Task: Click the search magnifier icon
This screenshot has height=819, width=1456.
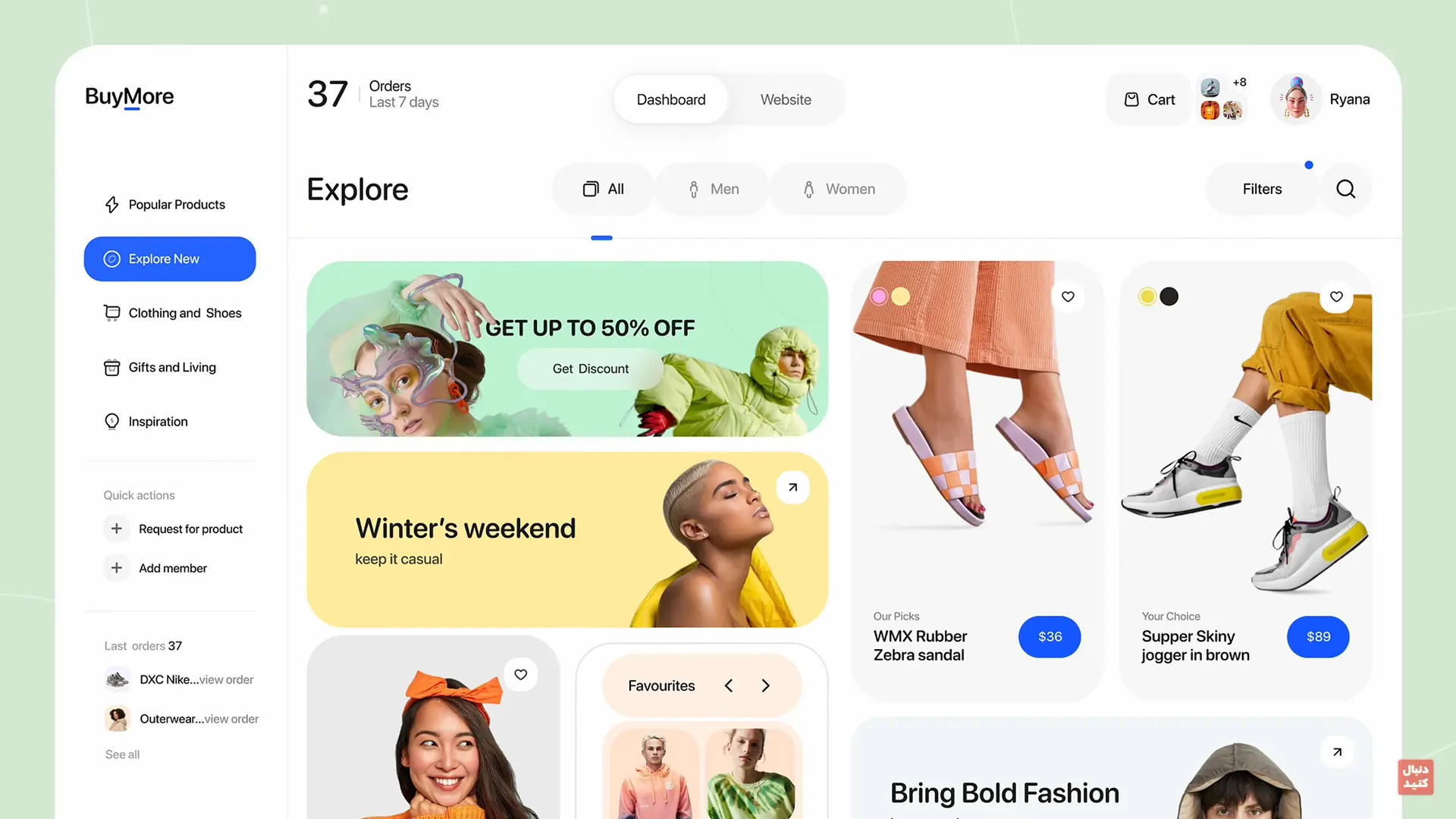Action: [x=1345, y=188]
